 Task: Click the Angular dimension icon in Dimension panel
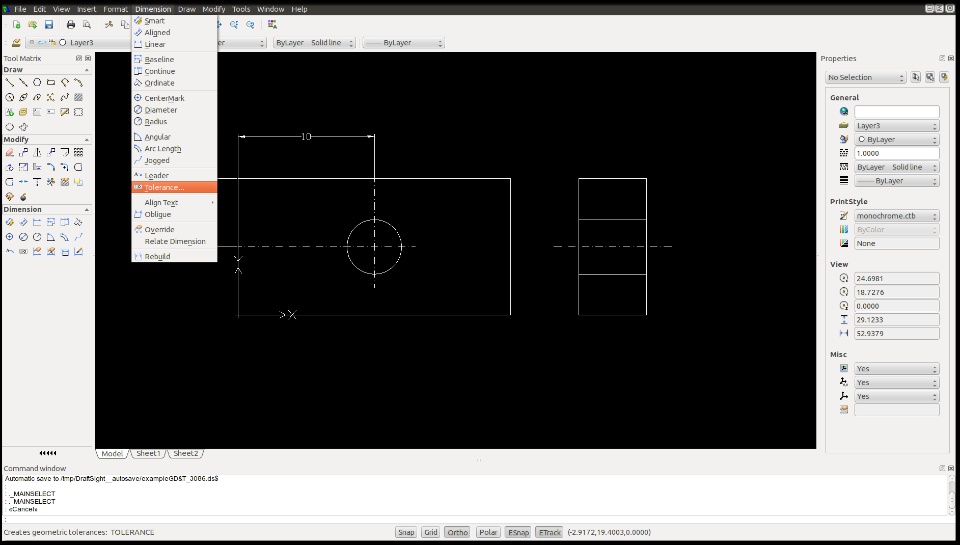[x=51, y=237]
